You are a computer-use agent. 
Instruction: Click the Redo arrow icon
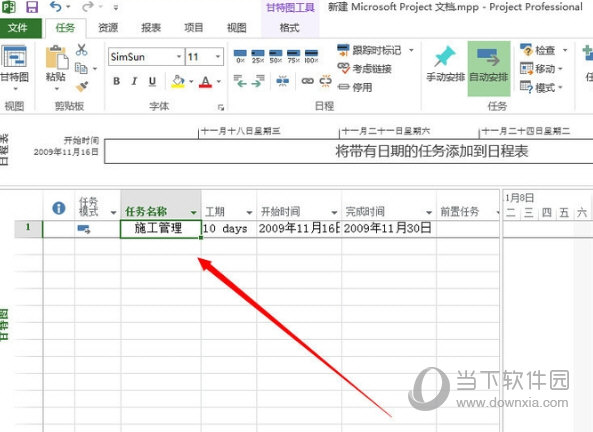(88, 6)
